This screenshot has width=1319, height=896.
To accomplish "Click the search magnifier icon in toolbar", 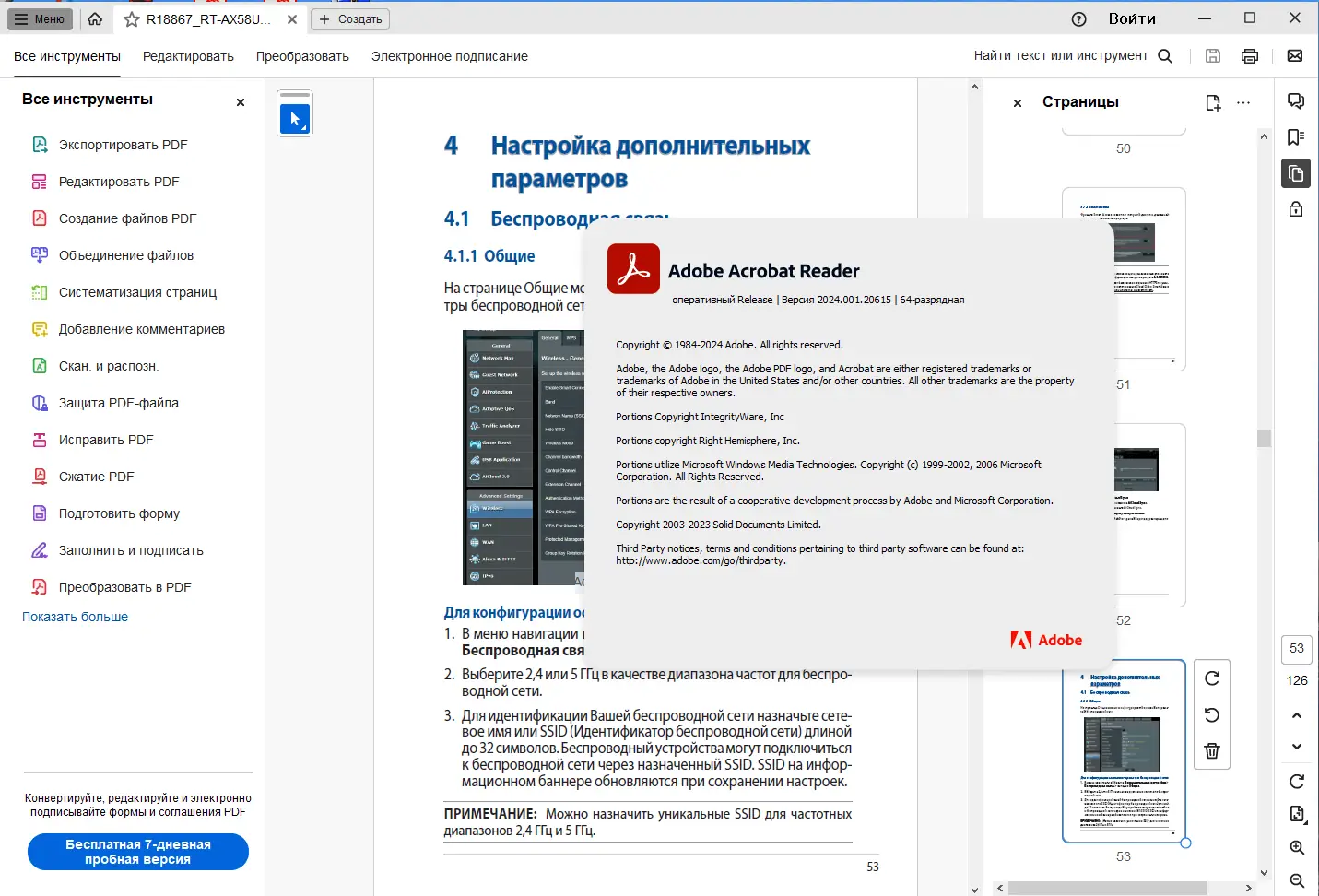I will pos(1165,56).
